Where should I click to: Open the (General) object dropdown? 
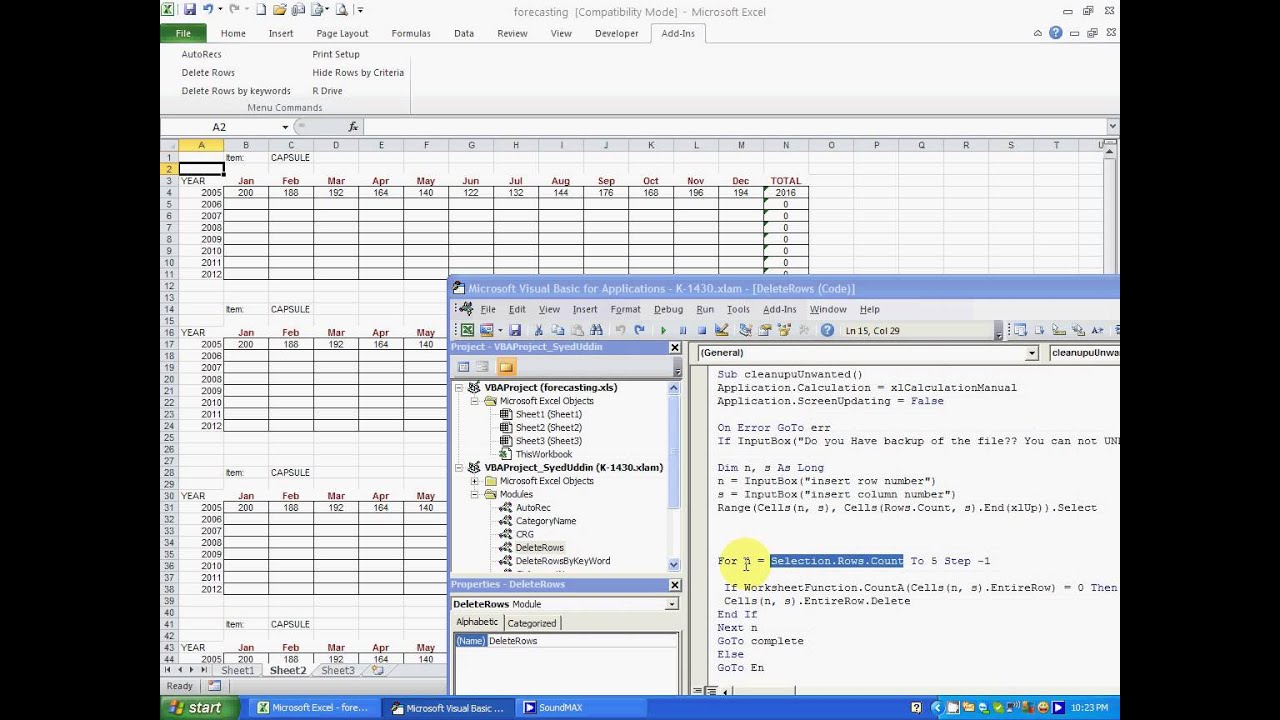[x=1031, y=353]
